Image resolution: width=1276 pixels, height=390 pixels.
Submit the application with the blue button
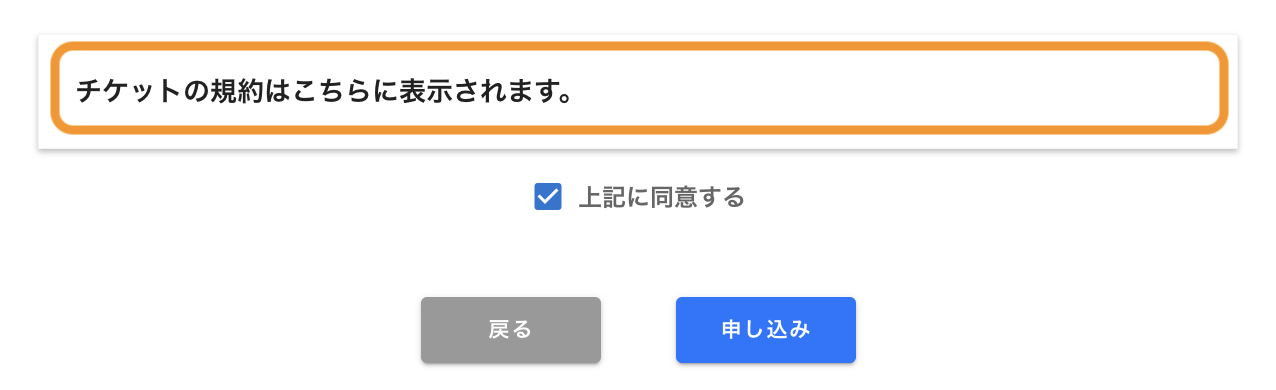tap(765, 330)
